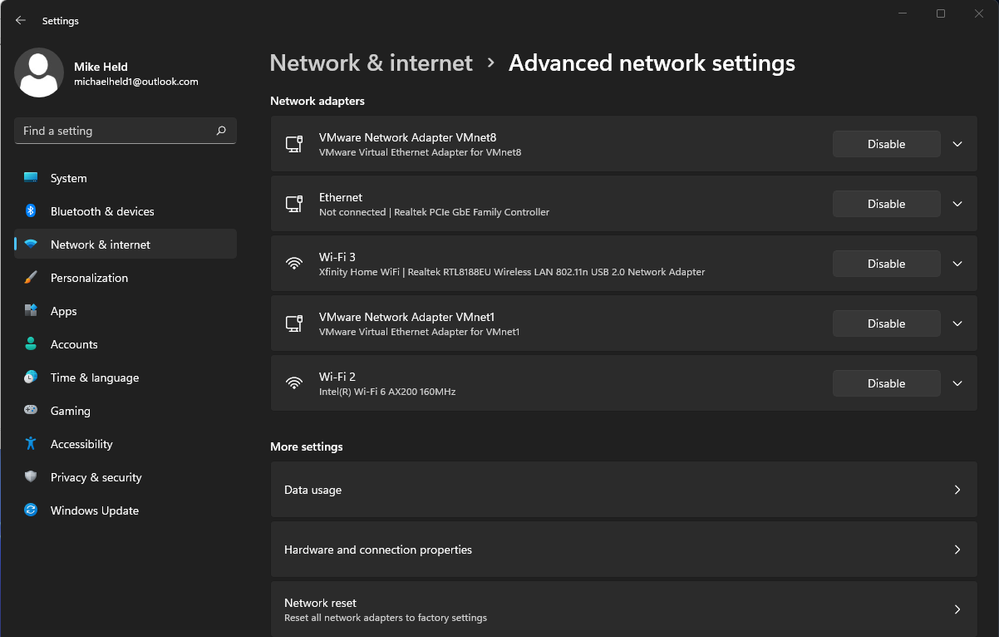Go to the Network & internet breadcrumb
This screenshot has width=999, height=637.
point(371,63)
